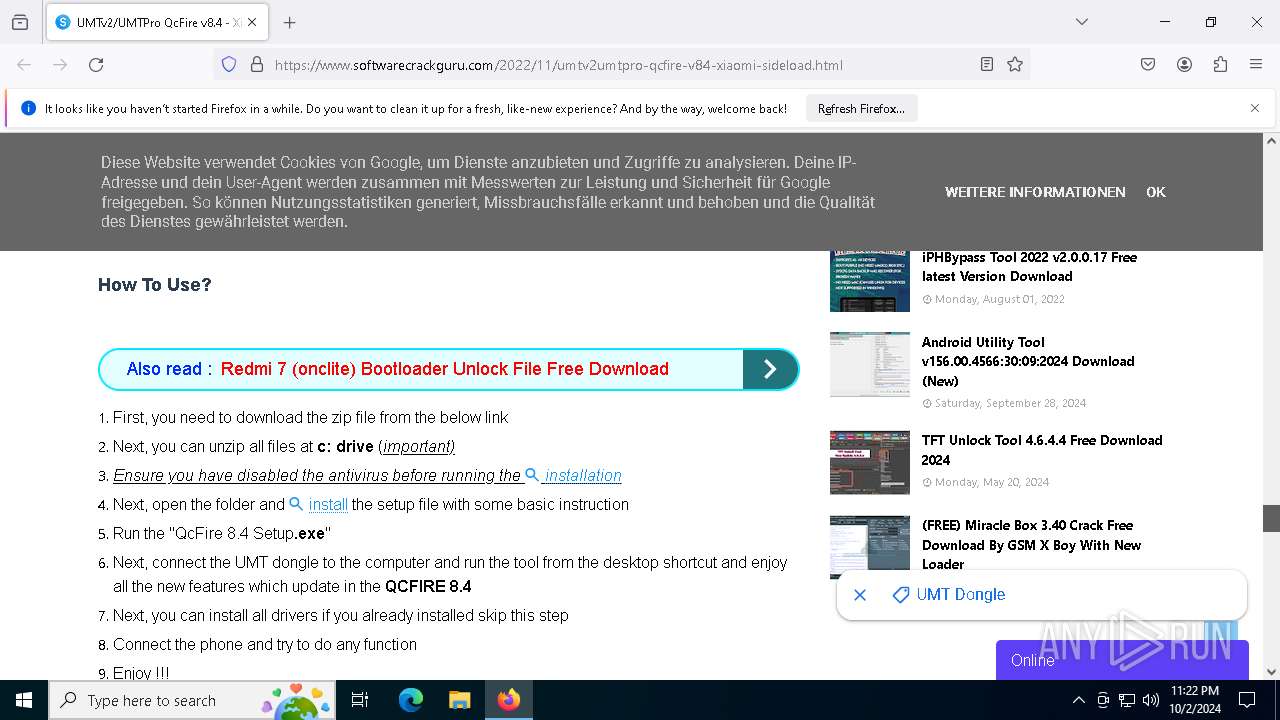This screenshot has width=1280, height=720.
Task: Open Task View on taskbar
Action: (x=360, y=700)
